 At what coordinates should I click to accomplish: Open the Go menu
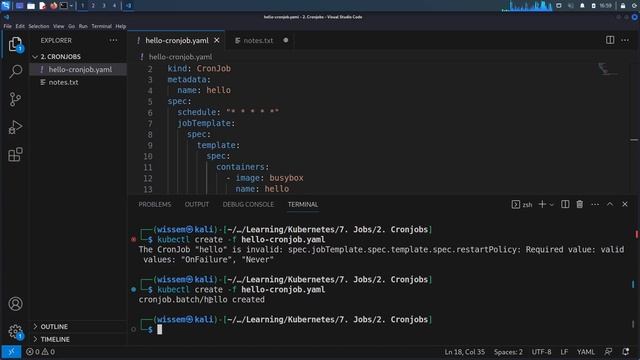point(71,26)
